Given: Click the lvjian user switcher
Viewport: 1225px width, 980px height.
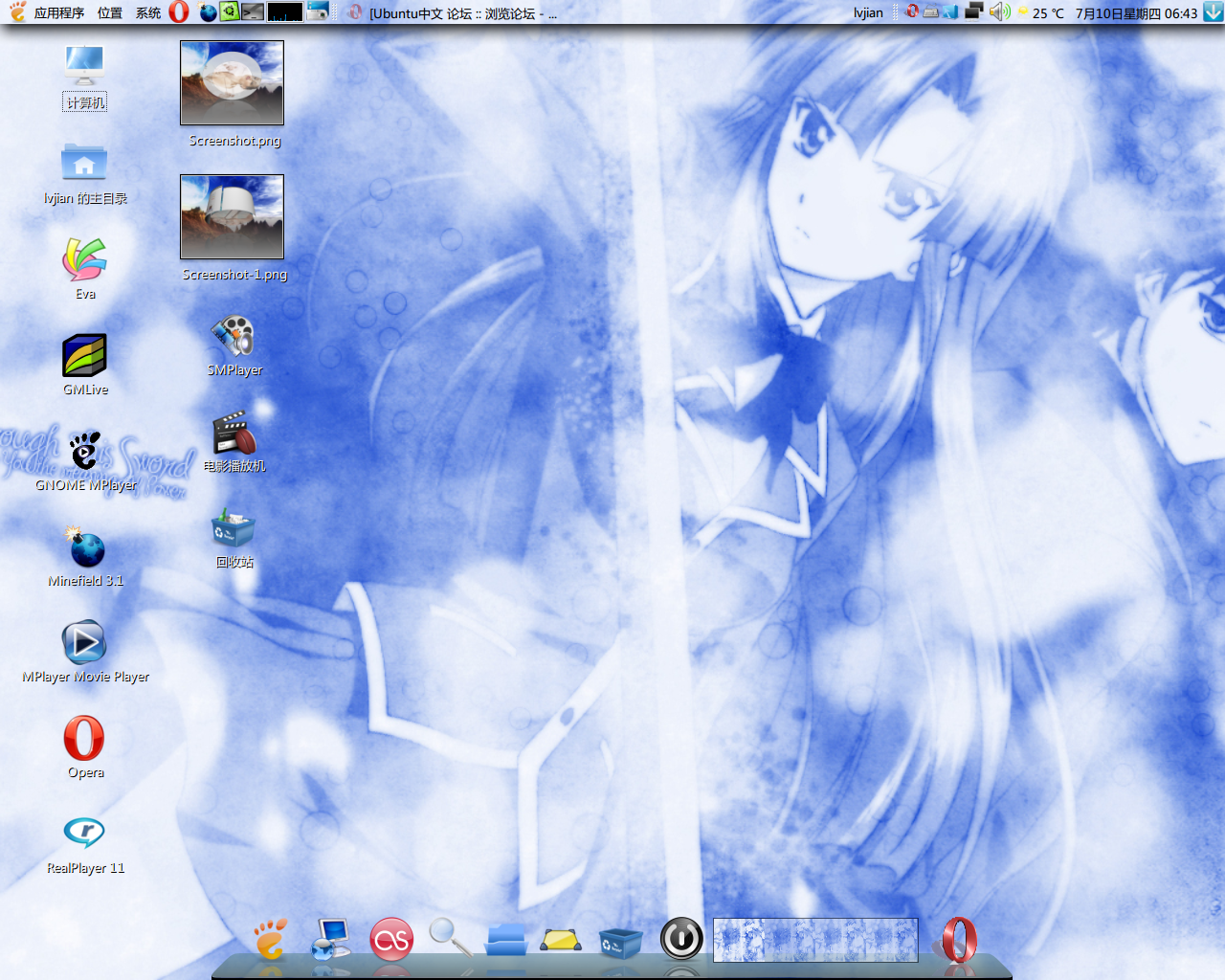Looking at the screenshot, I should tap(868, 12).
